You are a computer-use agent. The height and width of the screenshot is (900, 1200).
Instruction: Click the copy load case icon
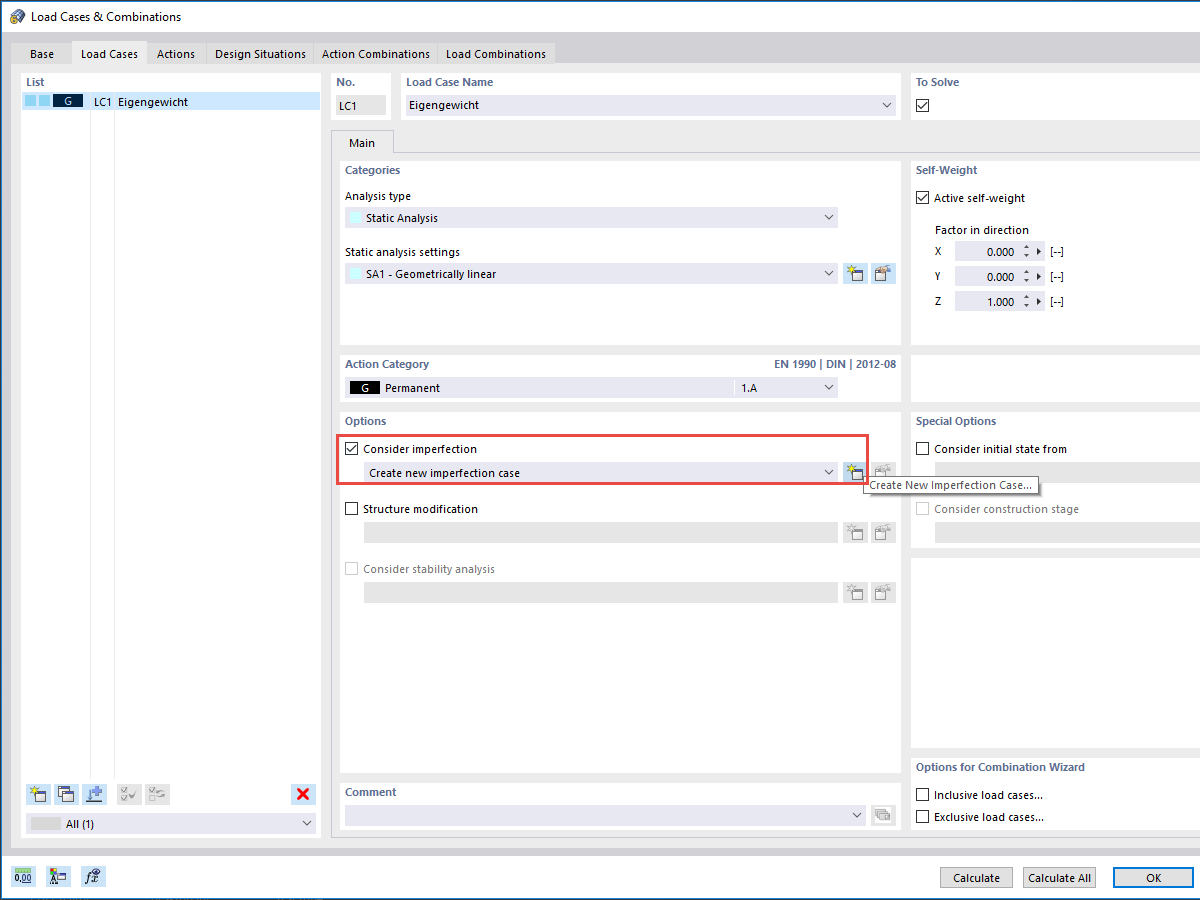pyautogui.click(x=66, y=794)
